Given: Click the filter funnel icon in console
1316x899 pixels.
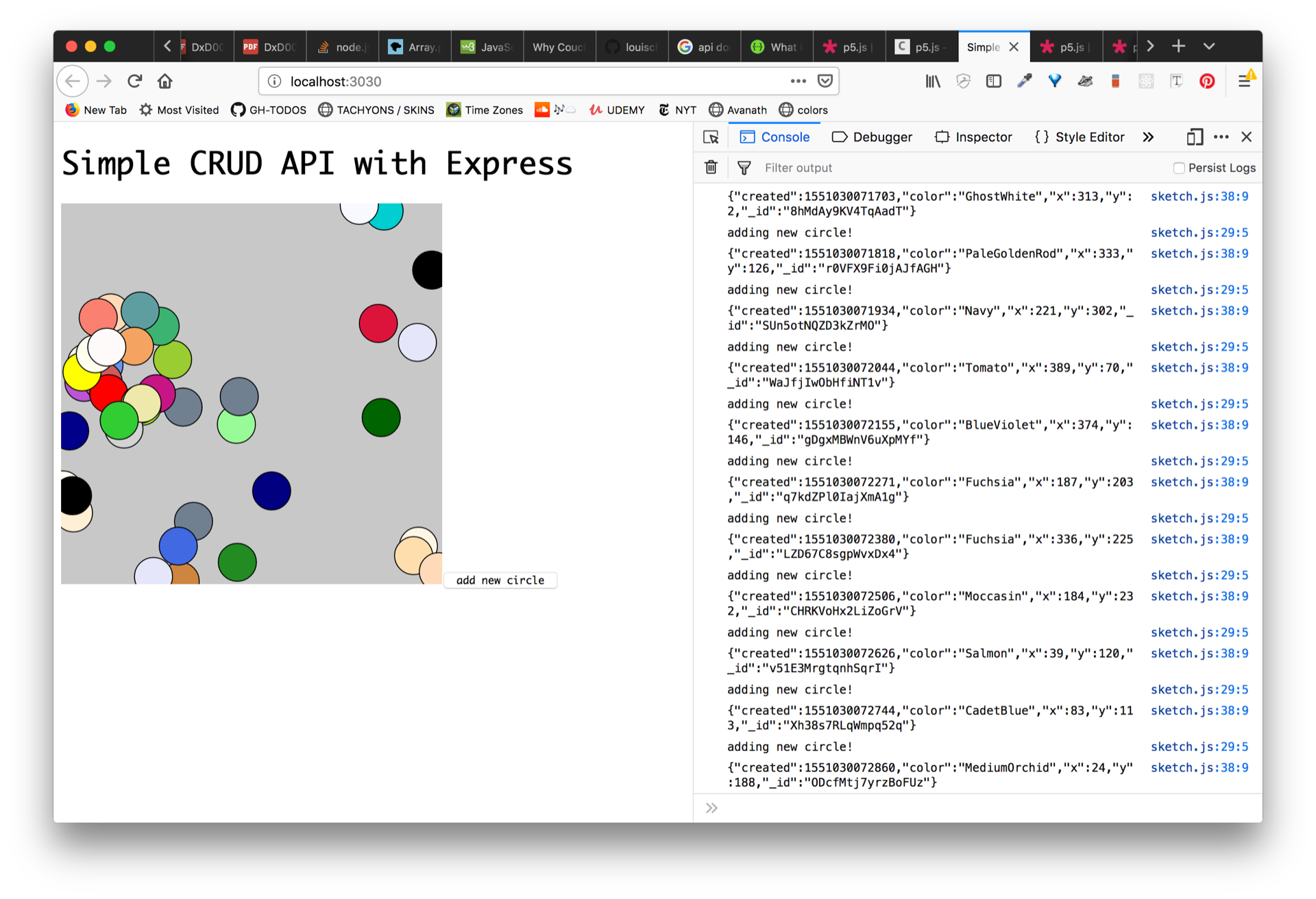Looking at the screenshot, I should [744, 167].
